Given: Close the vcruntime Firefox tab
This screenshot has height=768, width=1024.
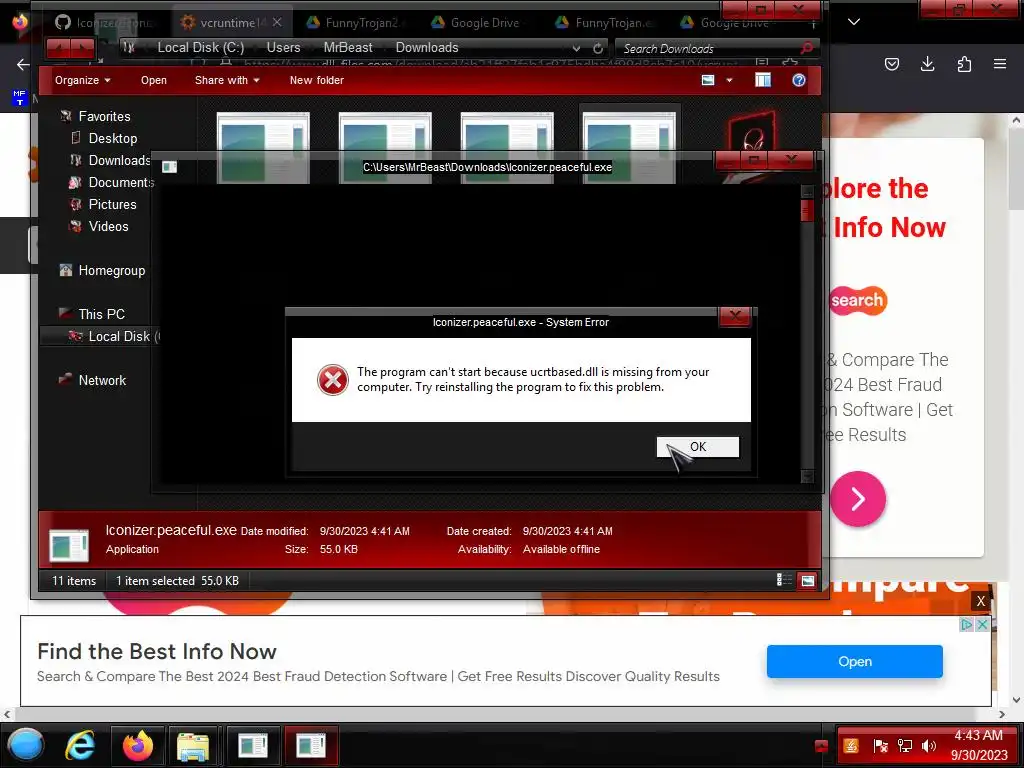Looking at the screenshot, I should (277, 22).
